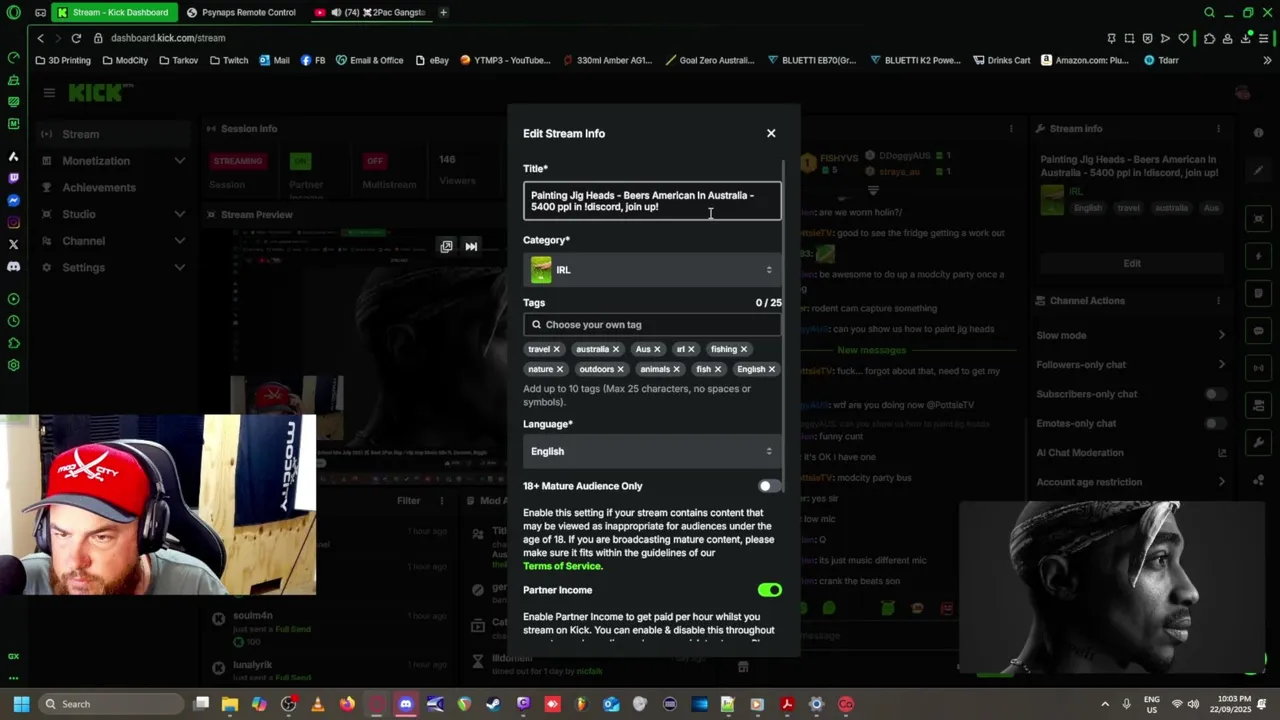
Task: Pop out the stream preview
Action: 446,246
